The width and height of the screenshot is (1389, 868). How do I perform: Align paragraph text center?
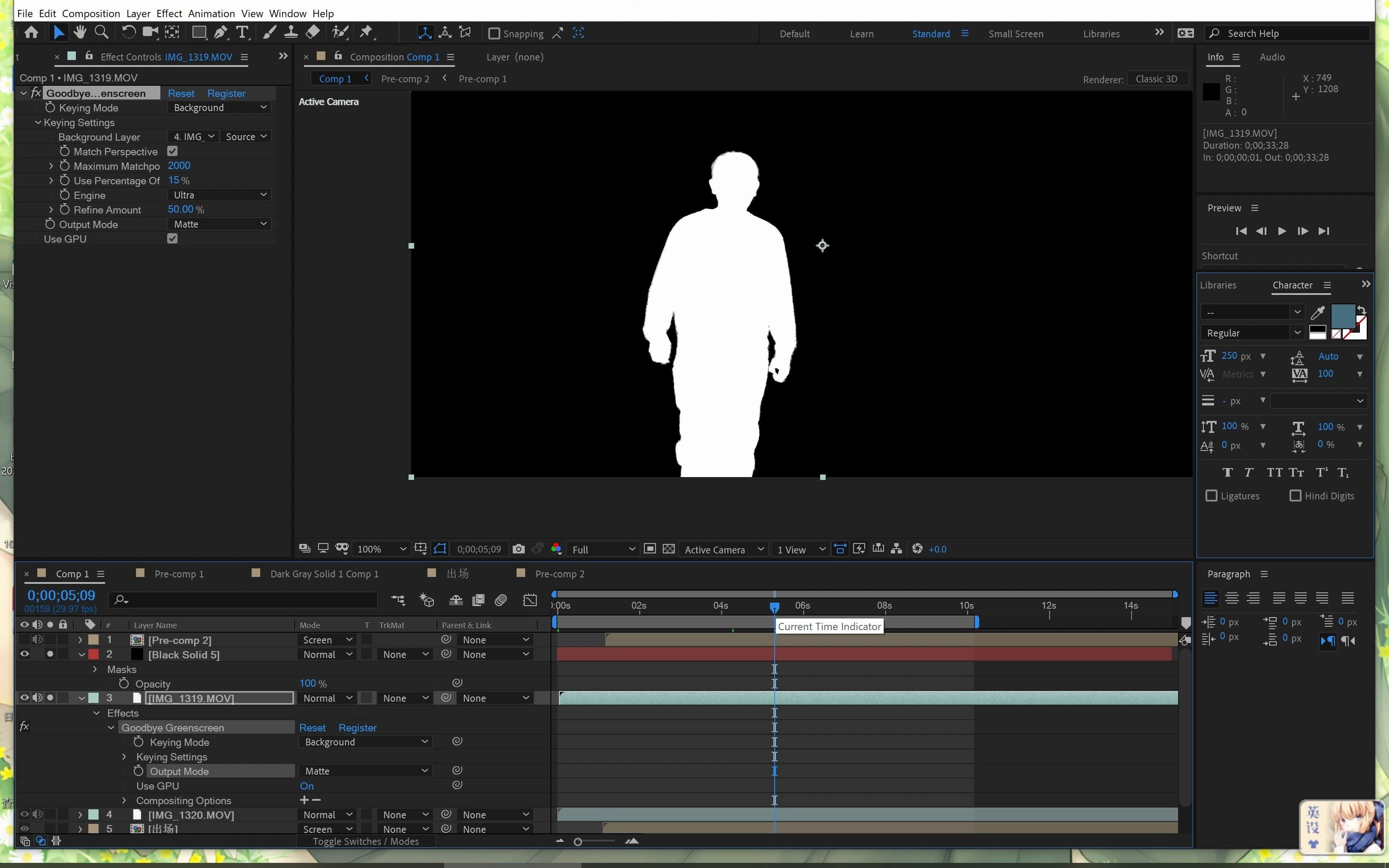(1232, 598)
